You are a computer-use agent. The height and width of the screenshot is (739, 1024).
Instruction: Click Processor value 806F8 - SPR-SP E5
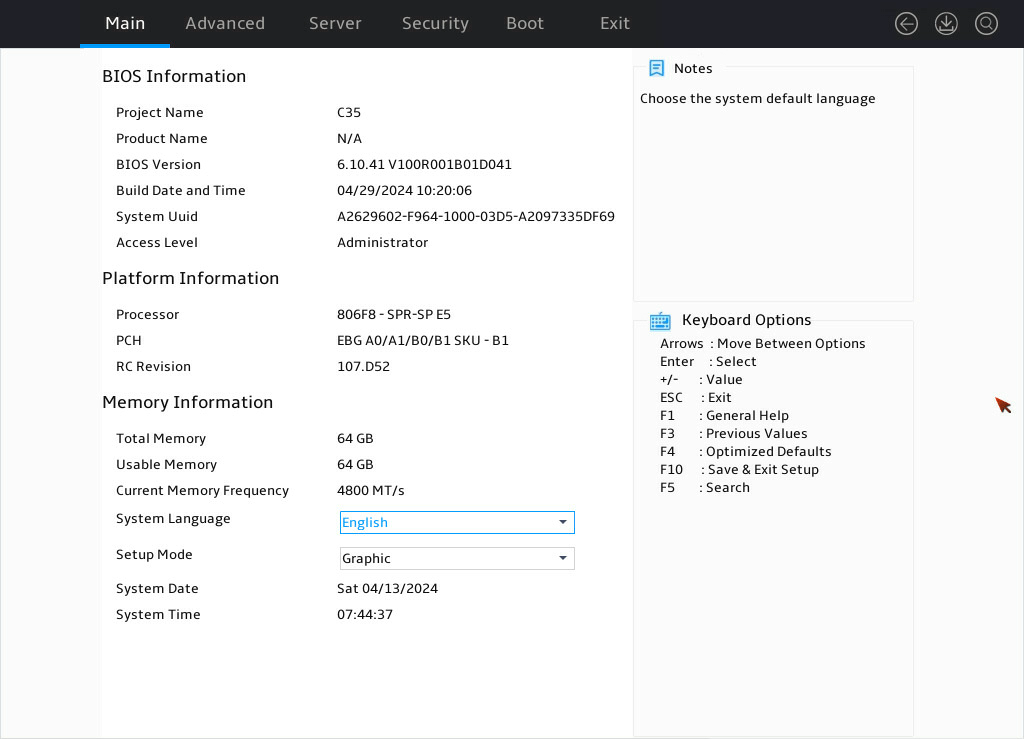[394, 314]
